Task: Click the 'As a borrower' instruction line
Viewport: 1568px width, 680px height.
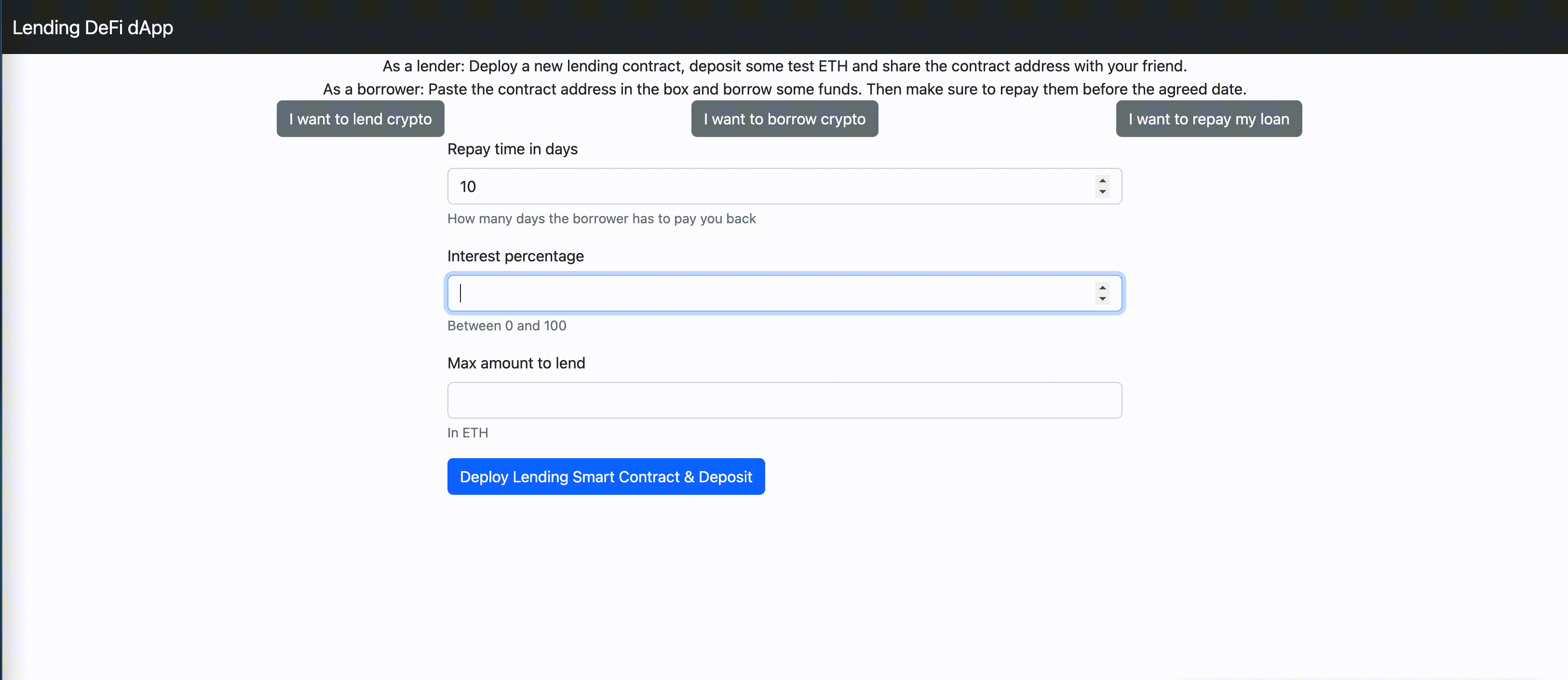Action: 784,90
